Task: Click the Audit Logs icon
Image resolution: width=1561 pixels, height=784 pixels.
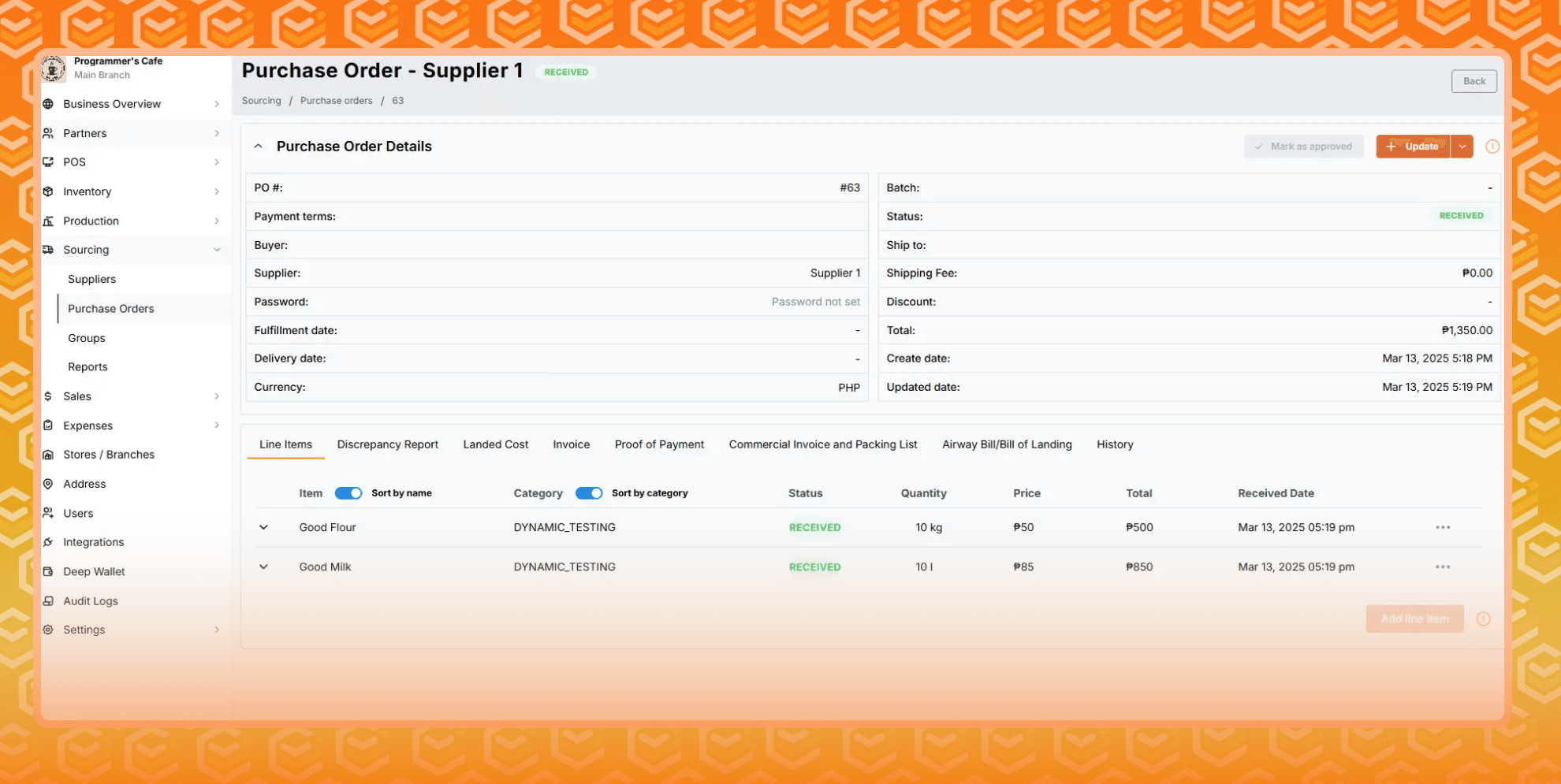Action: tap(48, 600)
